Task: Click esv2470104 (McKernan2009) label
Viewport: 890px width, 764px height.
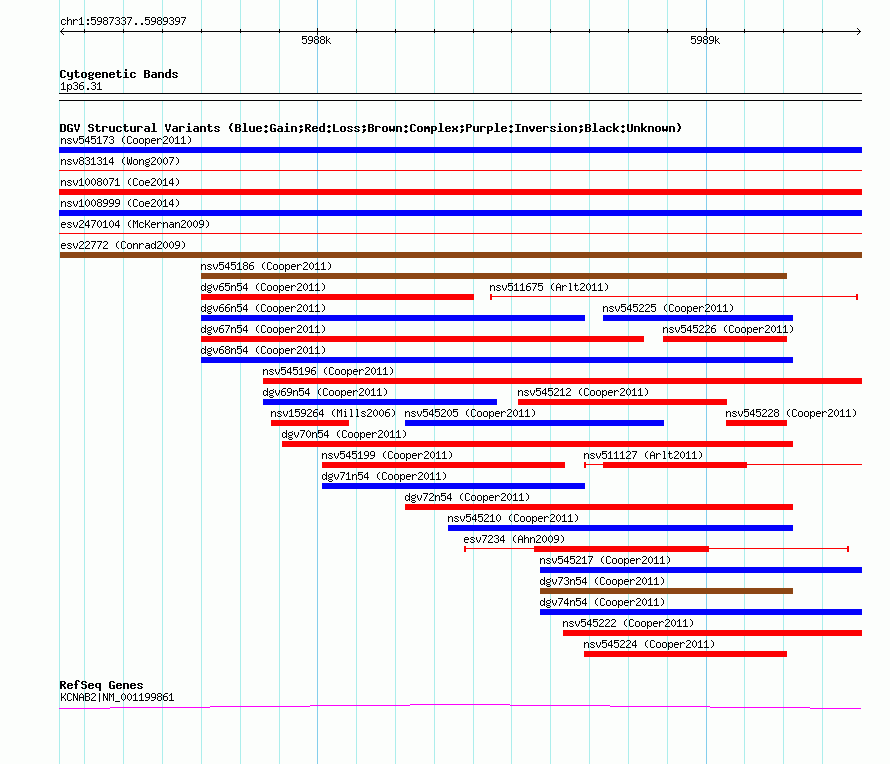Action: click(x=135, y=224)
